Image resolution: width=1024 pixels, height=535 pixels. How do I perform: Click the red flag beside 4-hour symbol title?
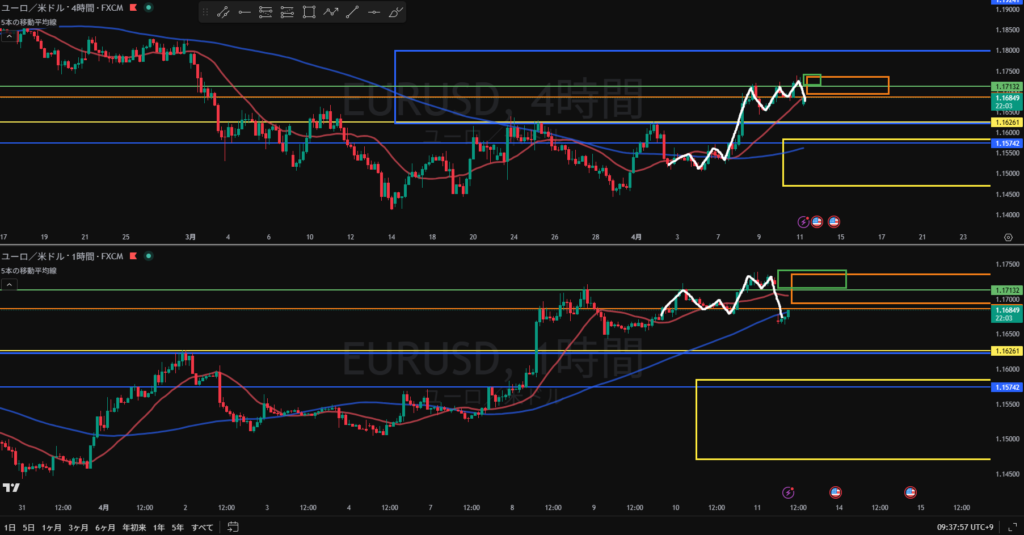pos(133,6)
